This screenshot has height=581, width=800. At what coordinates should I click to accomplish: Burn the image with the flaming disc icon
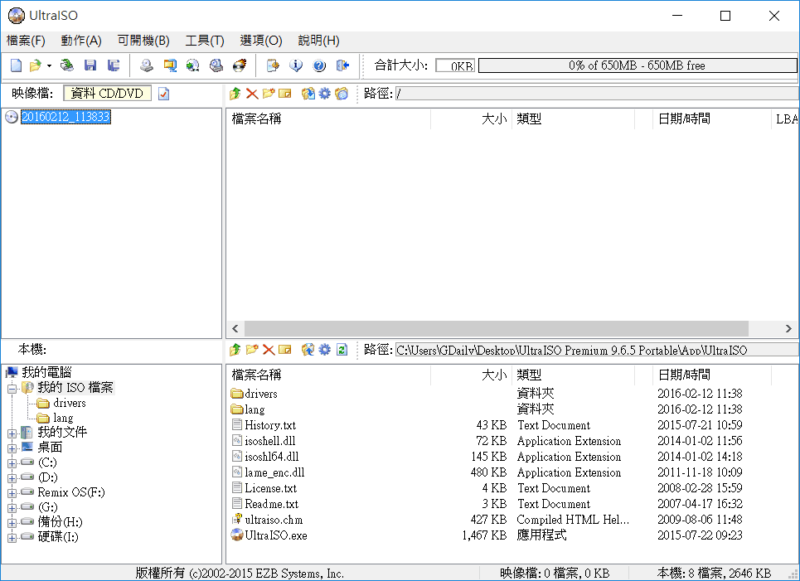[239, 65]
